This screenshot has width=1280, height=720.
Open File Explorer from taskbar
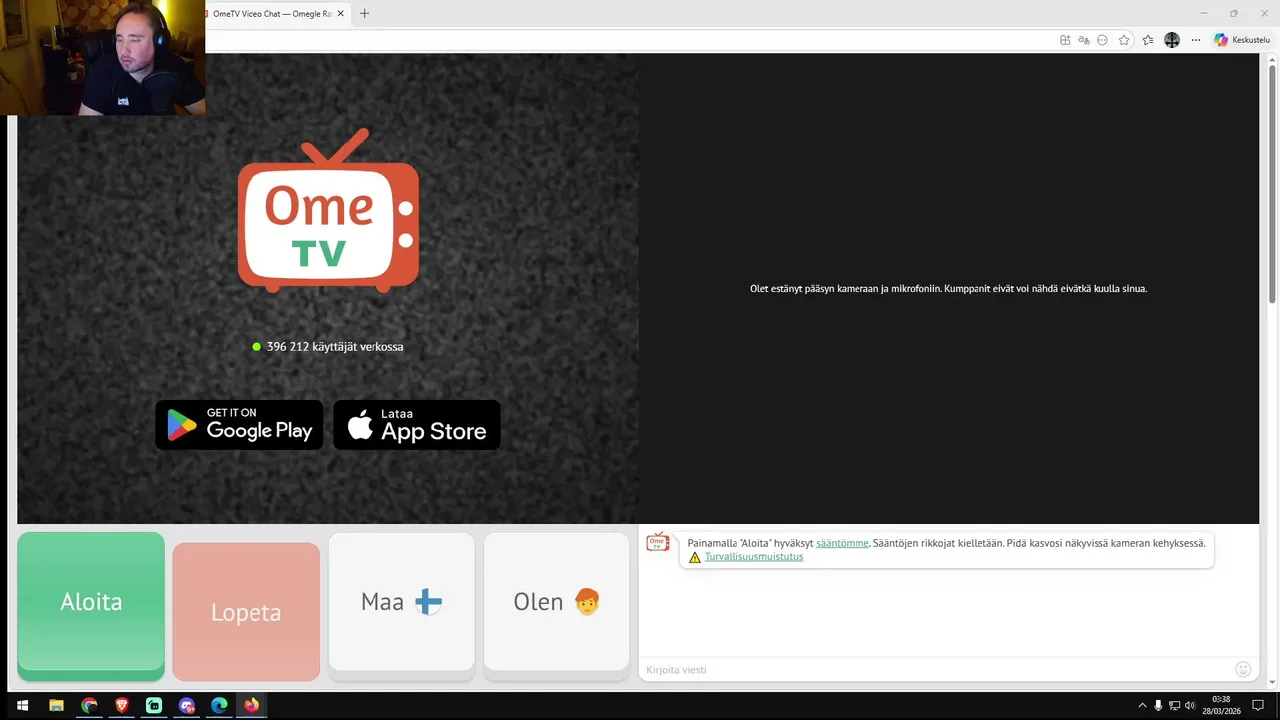(57, 705)
